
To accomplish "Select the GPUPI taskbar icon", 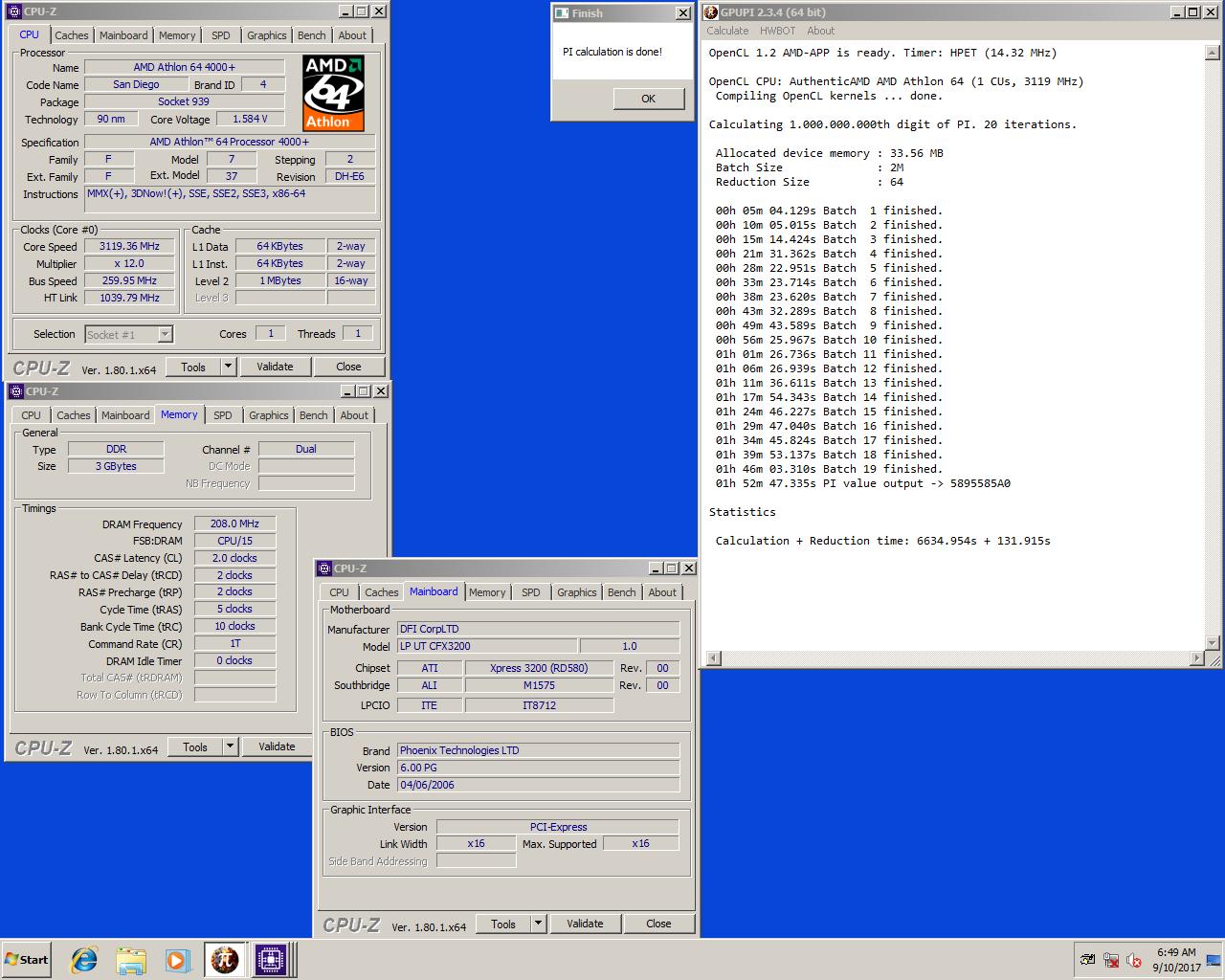I will point(225,959).
